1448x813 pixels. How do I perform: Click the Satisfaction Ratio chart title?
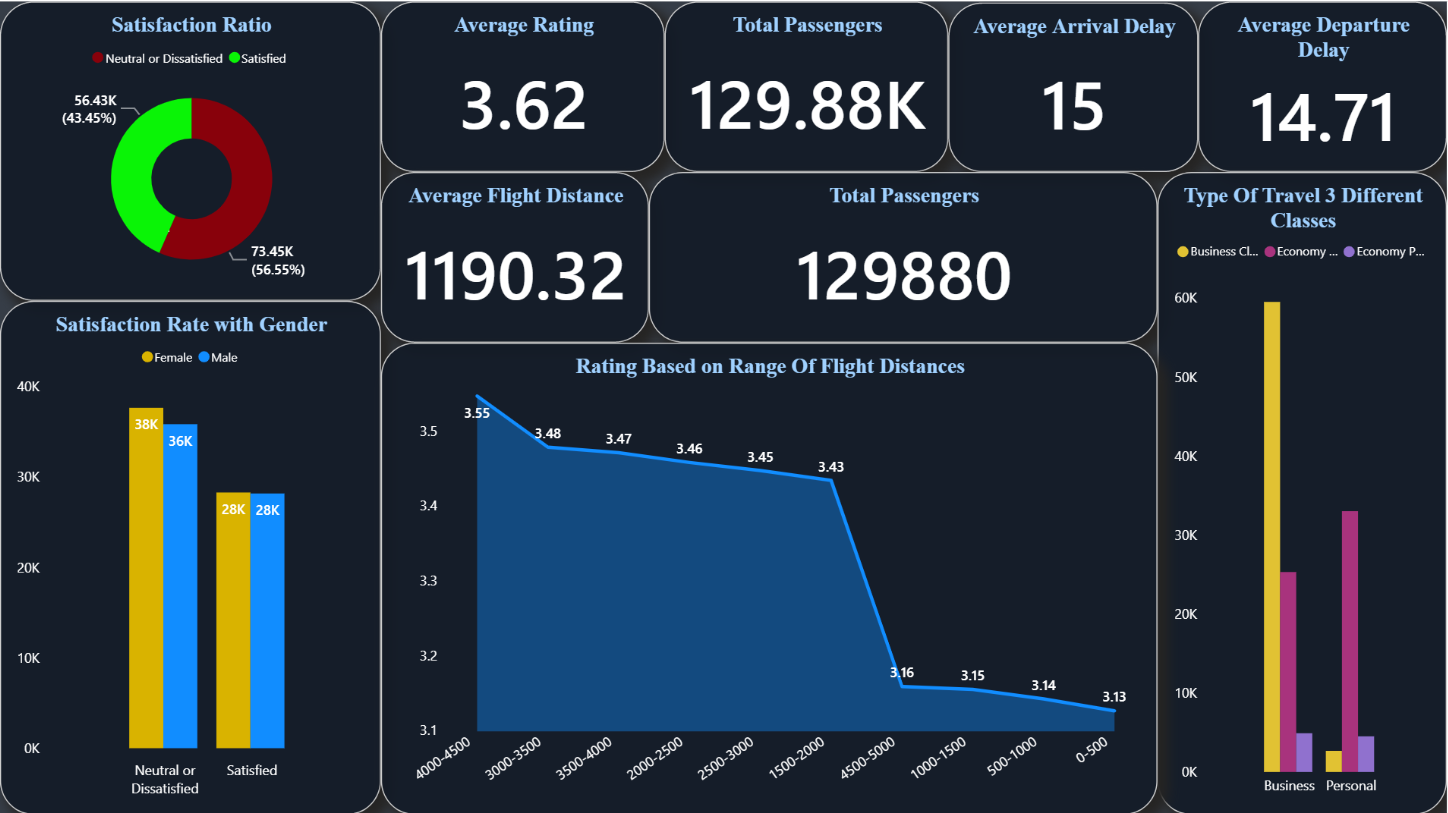pyautogui.click(x=191, y=25)
